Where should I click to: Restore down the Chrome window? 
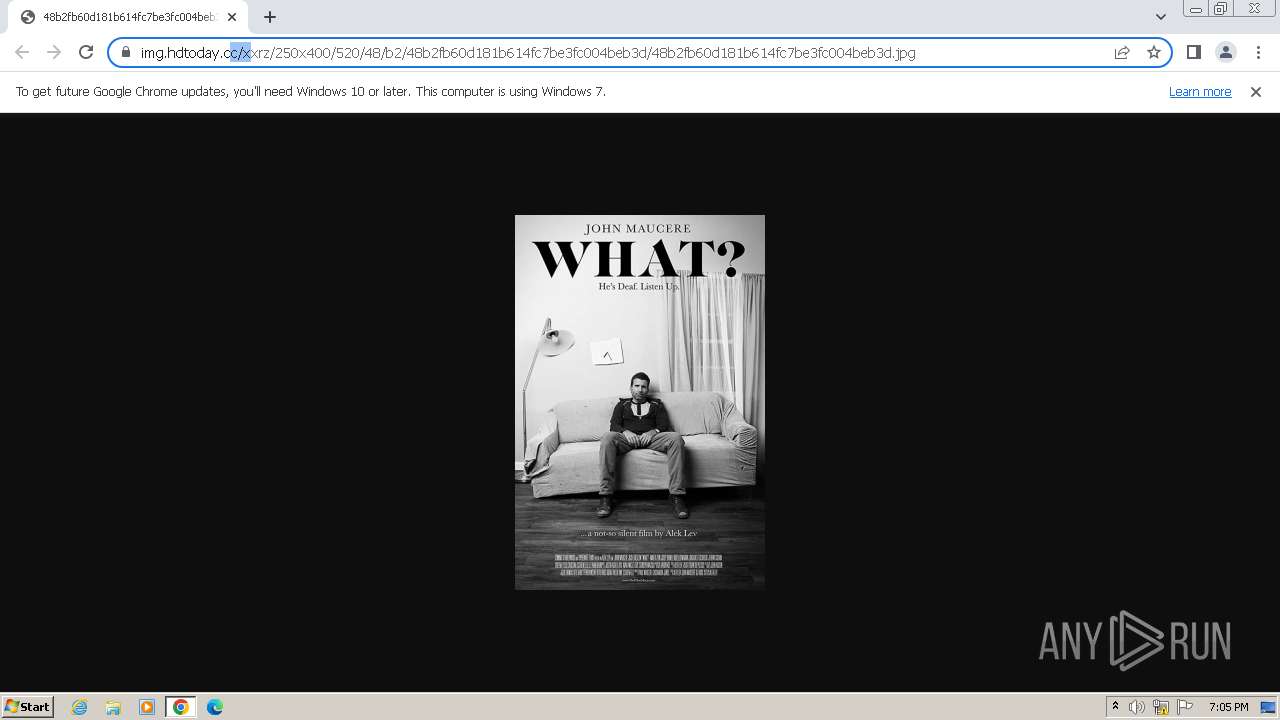1221,9
